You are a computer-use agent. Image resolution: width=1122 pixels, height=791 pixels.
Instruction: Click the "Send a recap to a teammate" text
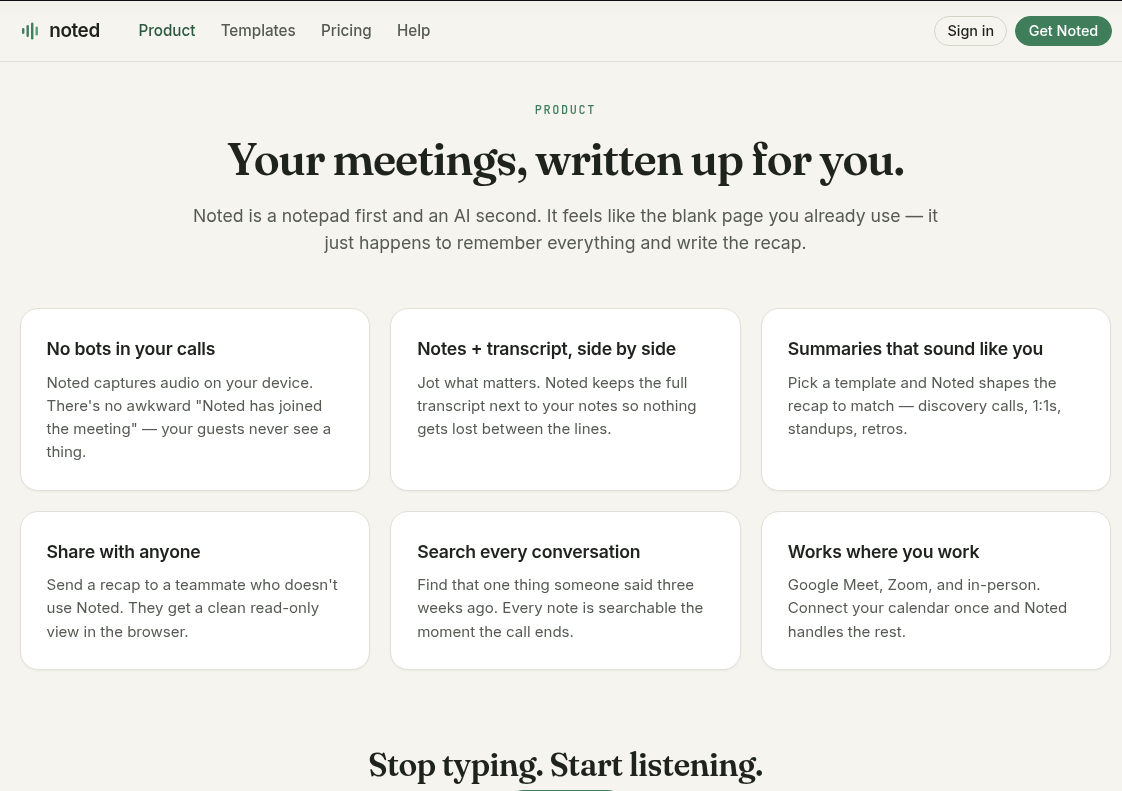click(192, 608)
